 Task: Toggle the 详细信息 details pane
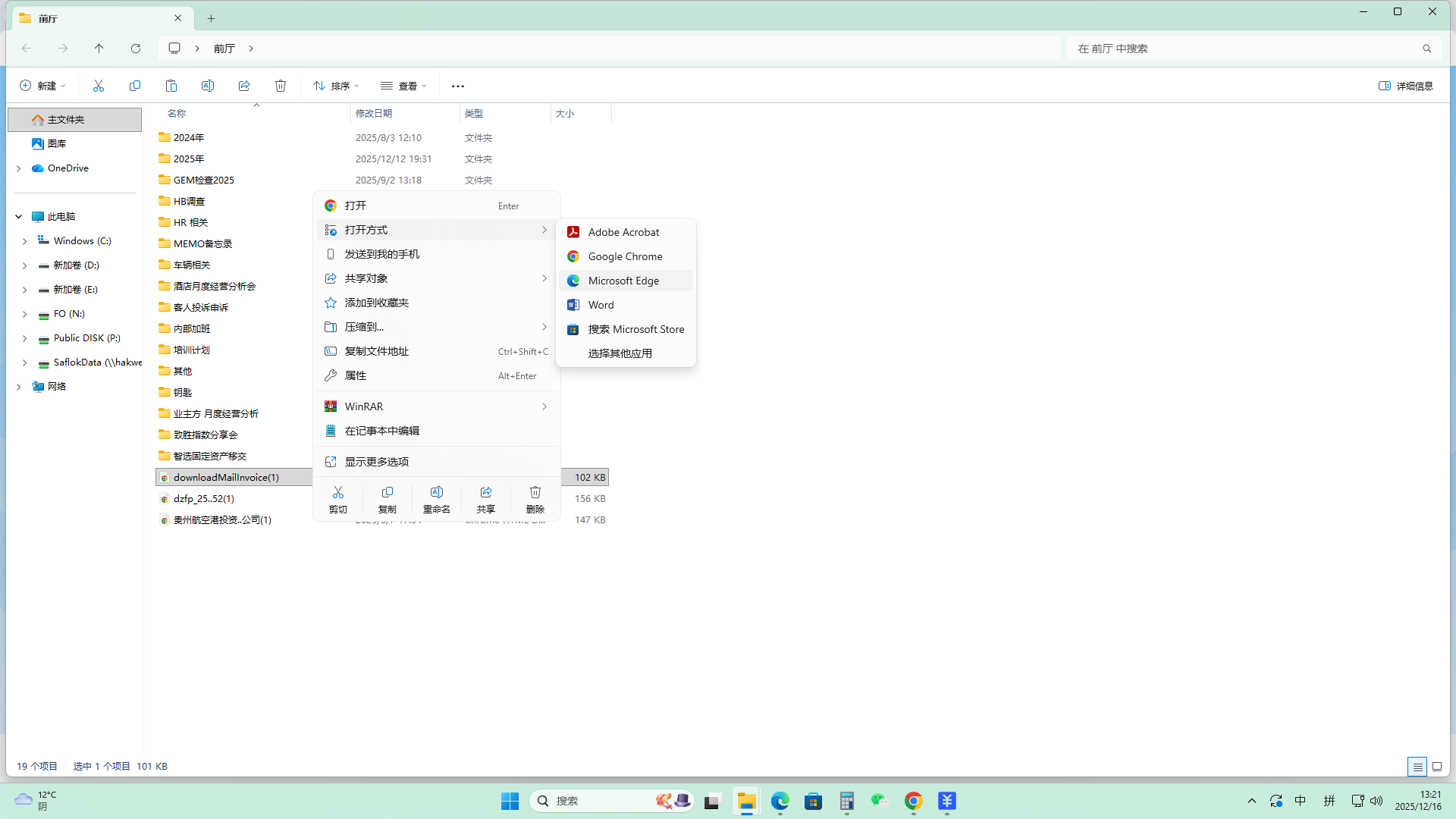[x=1406, y=86]
